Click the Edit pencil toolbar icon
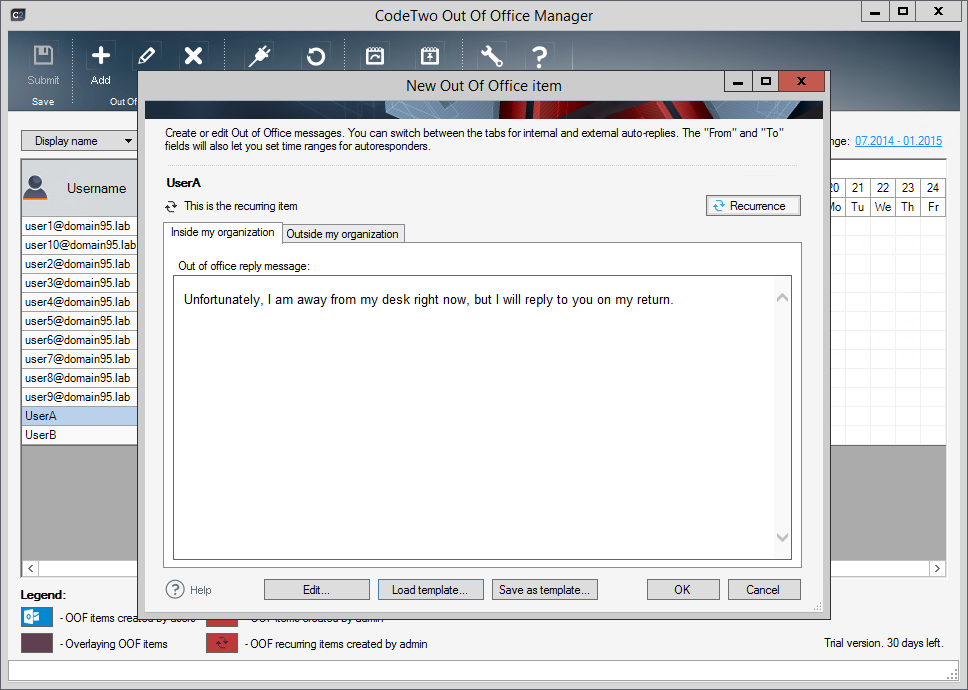This screenshot has height=690, width=968. click(x=146, y=56)
